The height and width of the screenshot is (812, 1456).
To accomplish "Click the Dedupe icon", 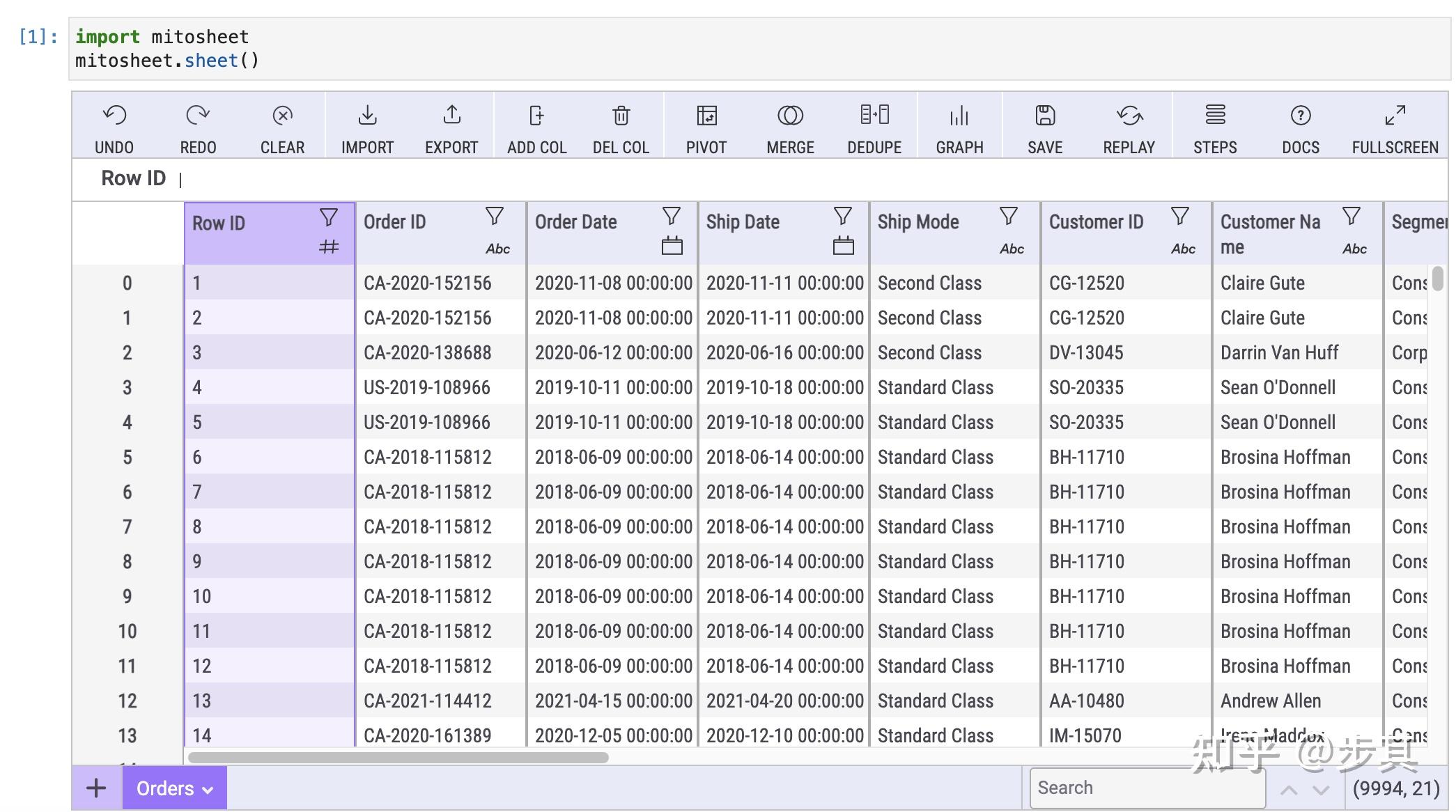I will [x=874, y=116].
